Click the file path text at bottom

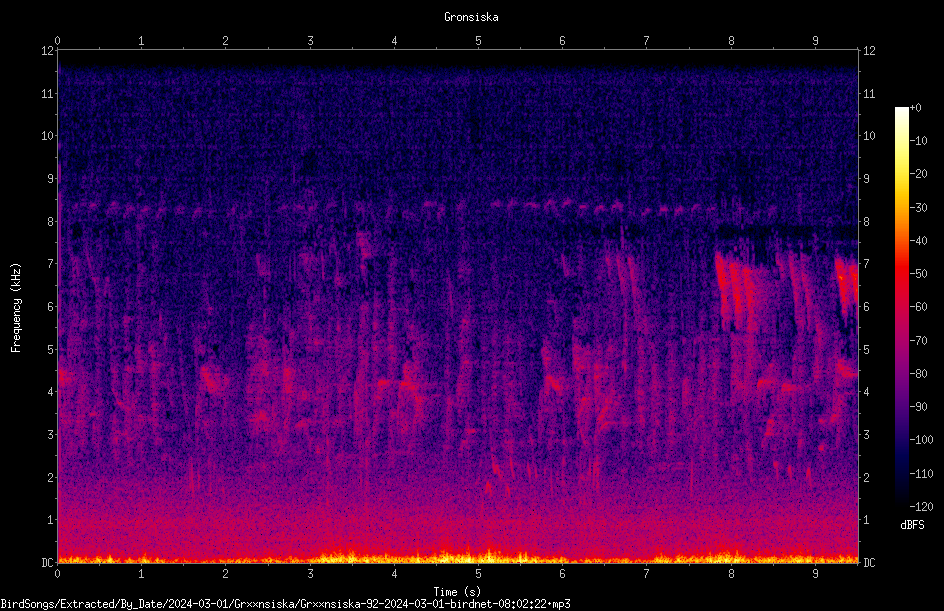[285, 604]
